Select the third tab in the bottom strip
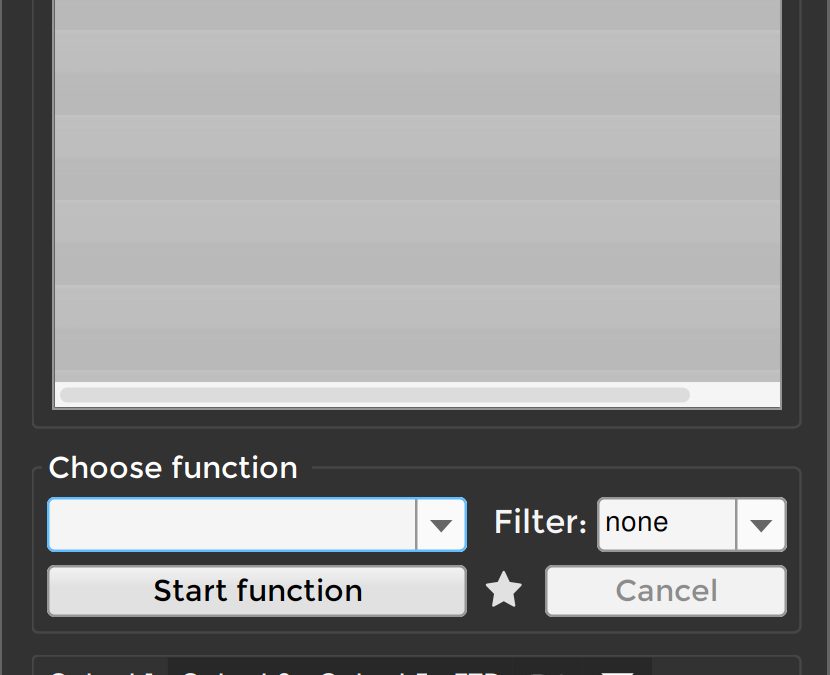The height and width of the screenshot is (675, 830). click(x=378, y=670)
